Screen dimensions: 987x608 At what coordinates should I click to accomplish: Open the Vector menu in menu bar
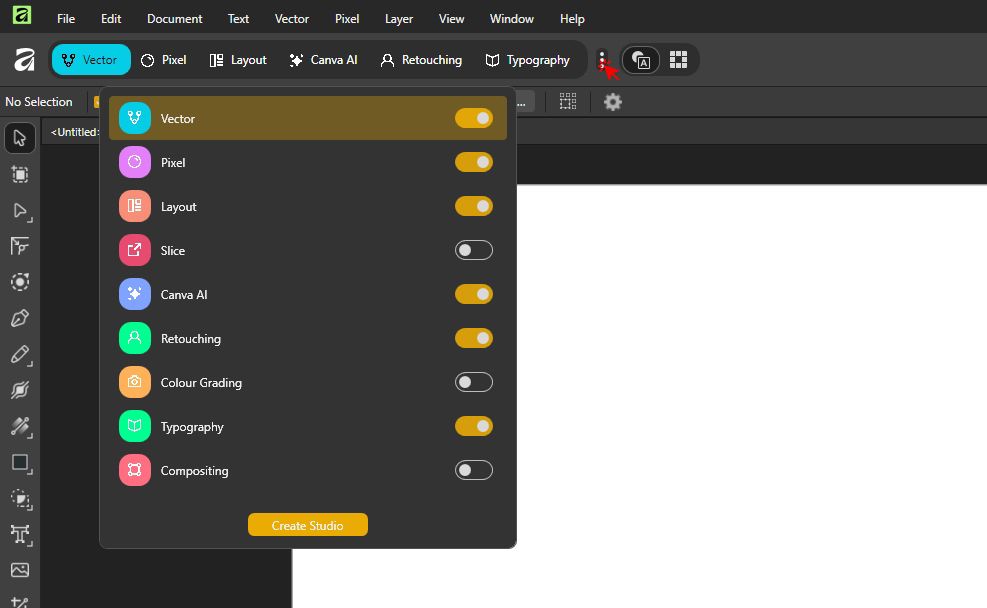point(292,19)
